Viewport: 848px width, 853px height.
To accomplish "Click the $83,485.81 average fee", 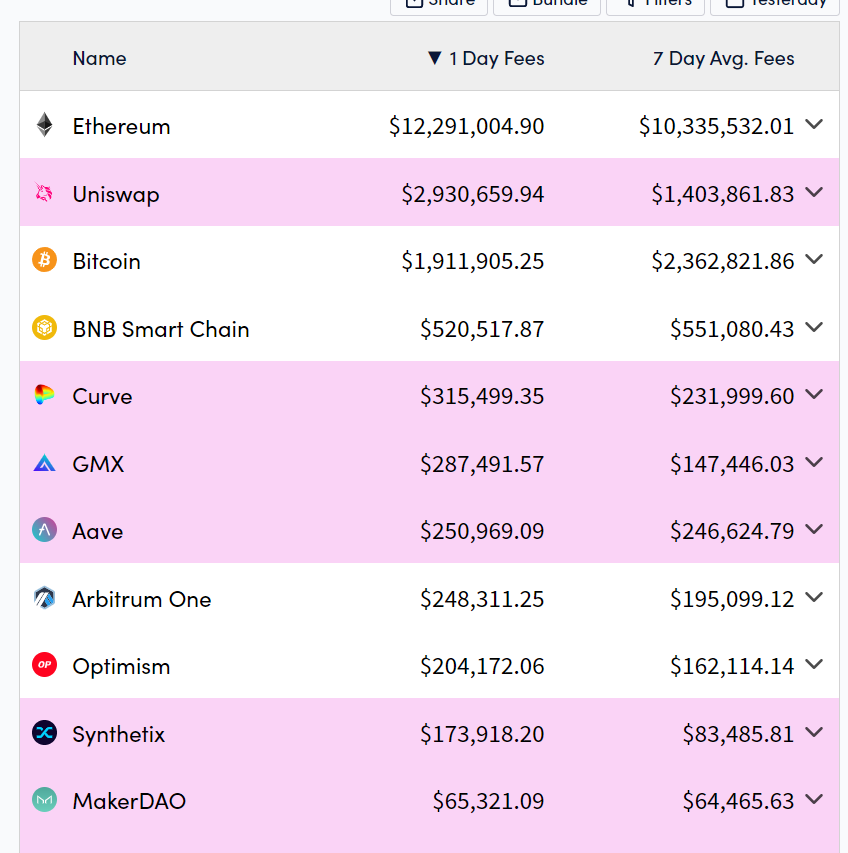I will coord(739,734).
